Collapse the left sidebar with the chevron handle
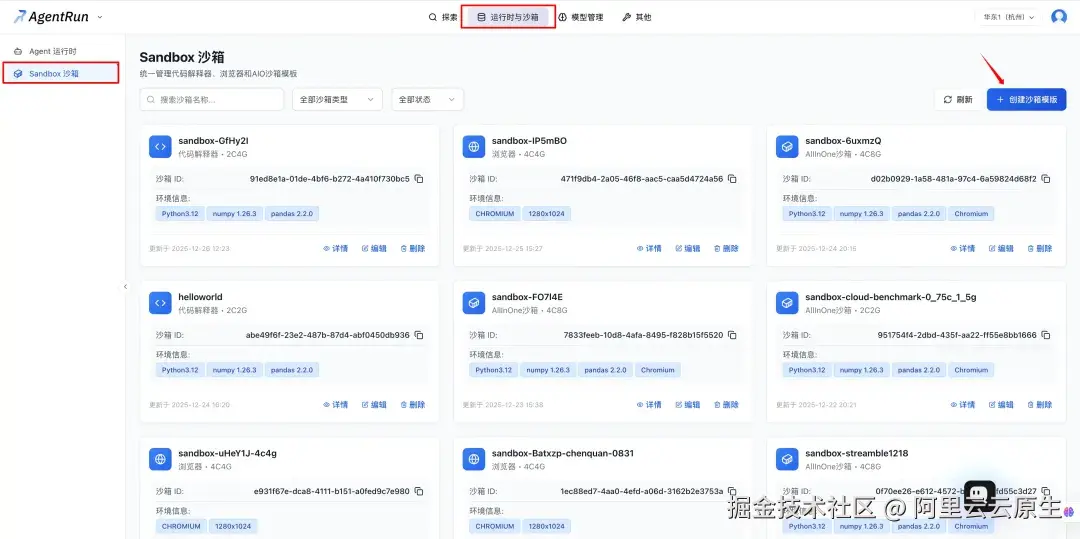 (x=125, y=286)
